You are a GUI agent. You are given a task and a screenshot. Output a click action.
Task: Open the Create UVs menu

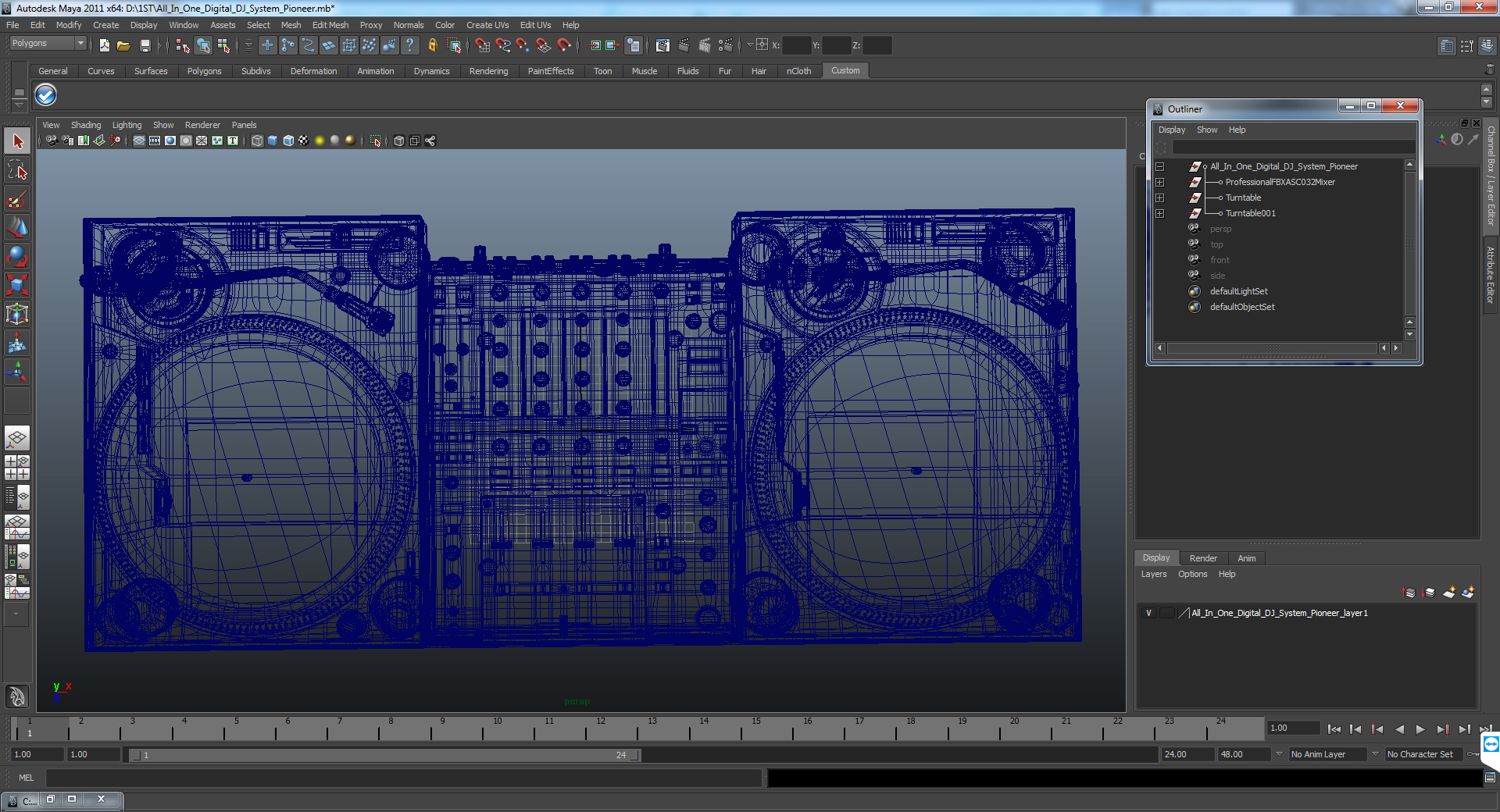[x=487, y=25]
